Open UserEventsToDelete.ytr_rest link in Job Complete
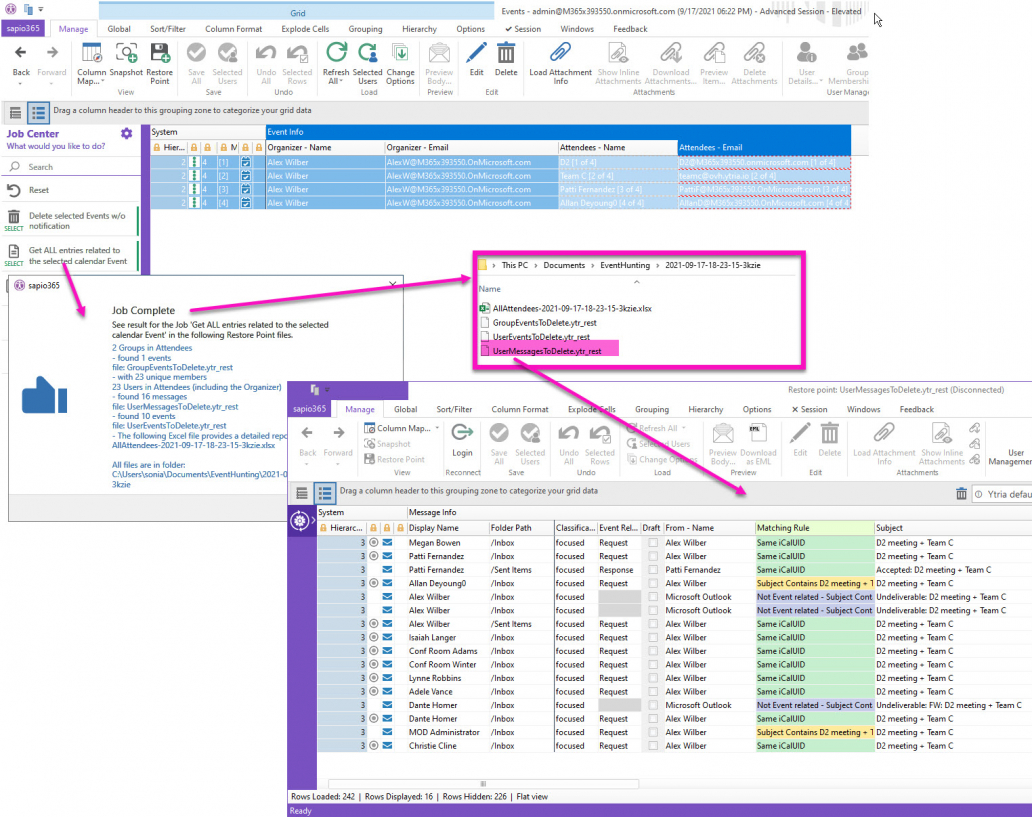1032x817 pixels. tap(176, 426)
